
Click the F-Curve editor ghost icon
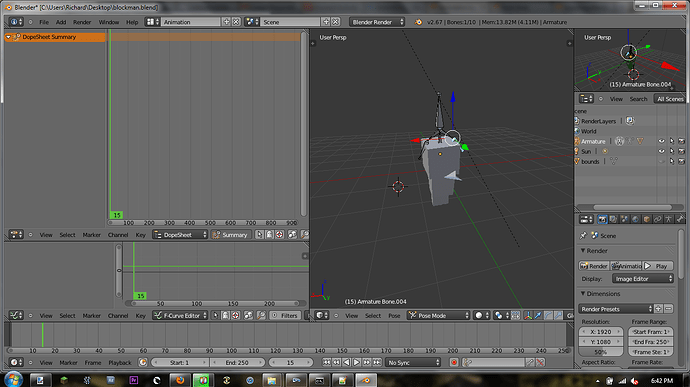coord(225,315)
